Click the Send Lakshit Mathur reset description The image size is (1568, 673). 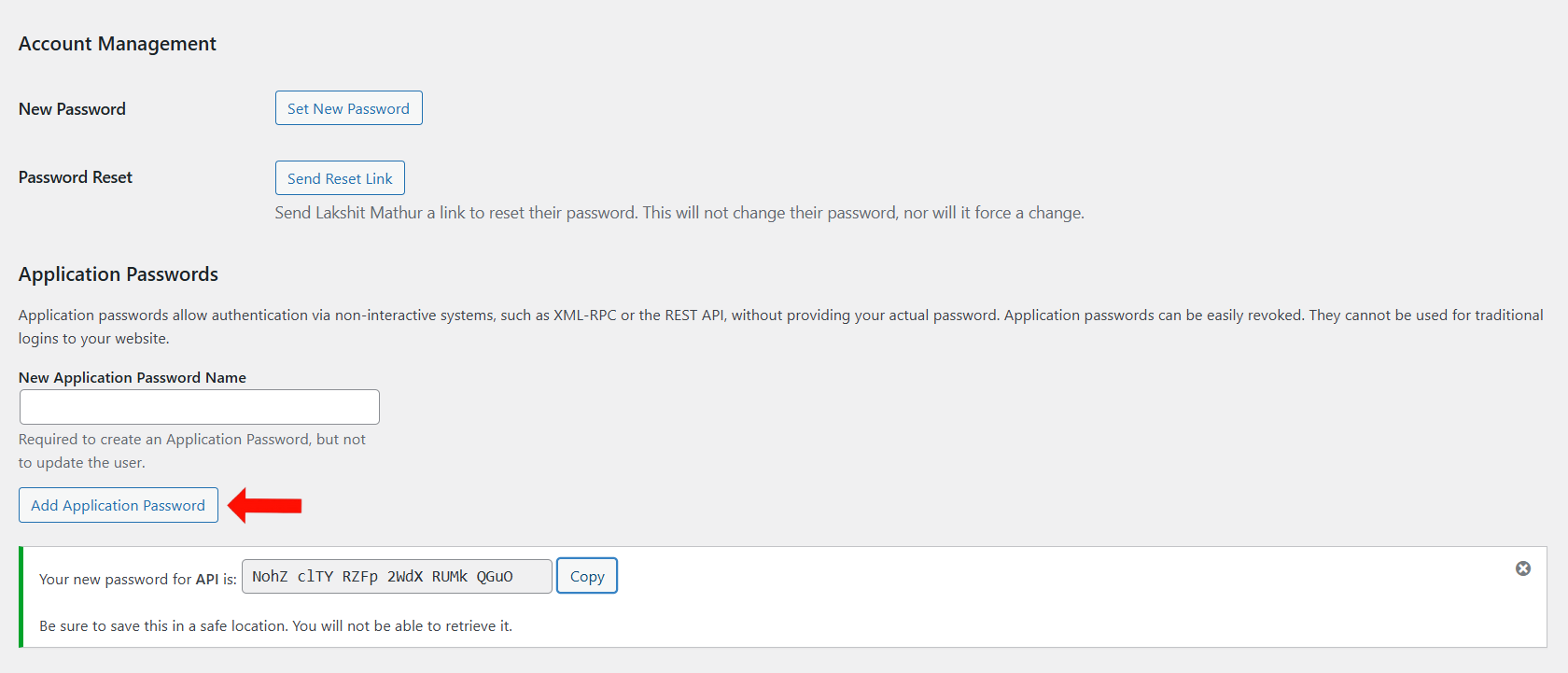679,213
